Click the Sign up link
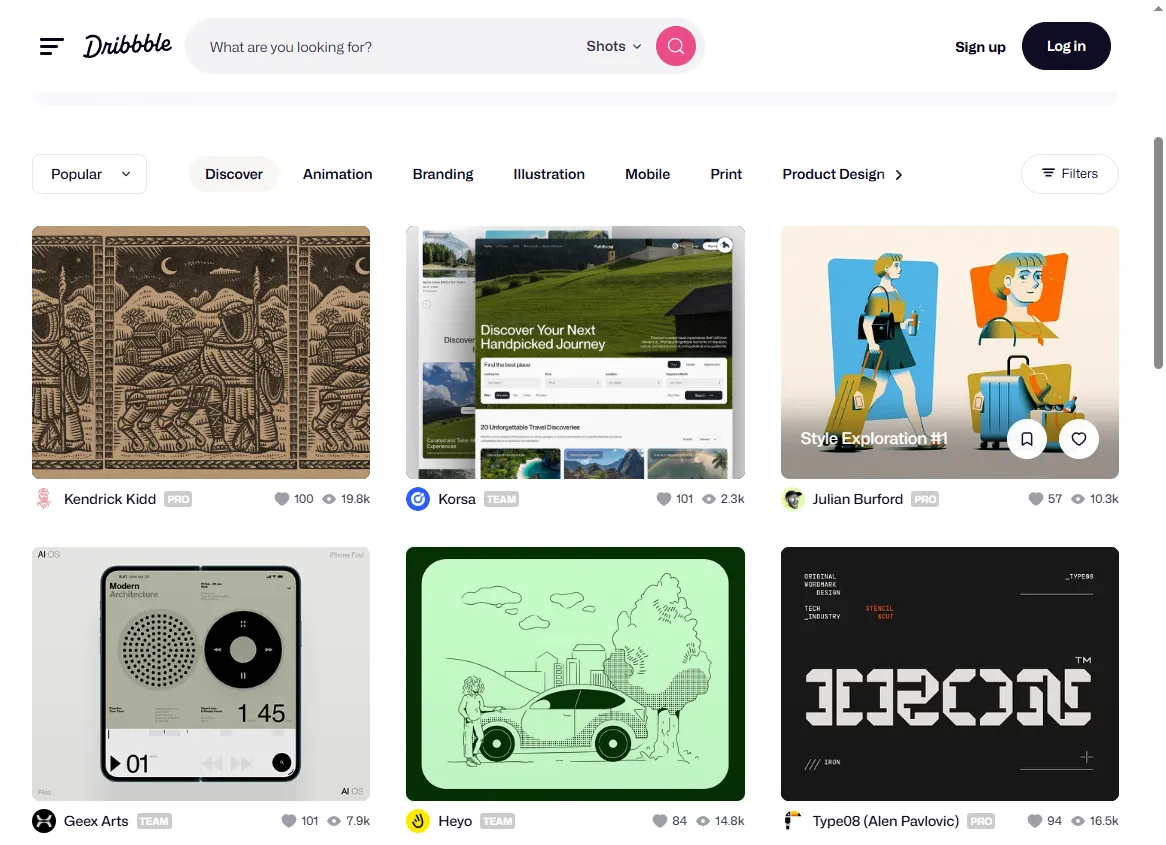This screenshot has width=1166, height=845. pos(980,47)
